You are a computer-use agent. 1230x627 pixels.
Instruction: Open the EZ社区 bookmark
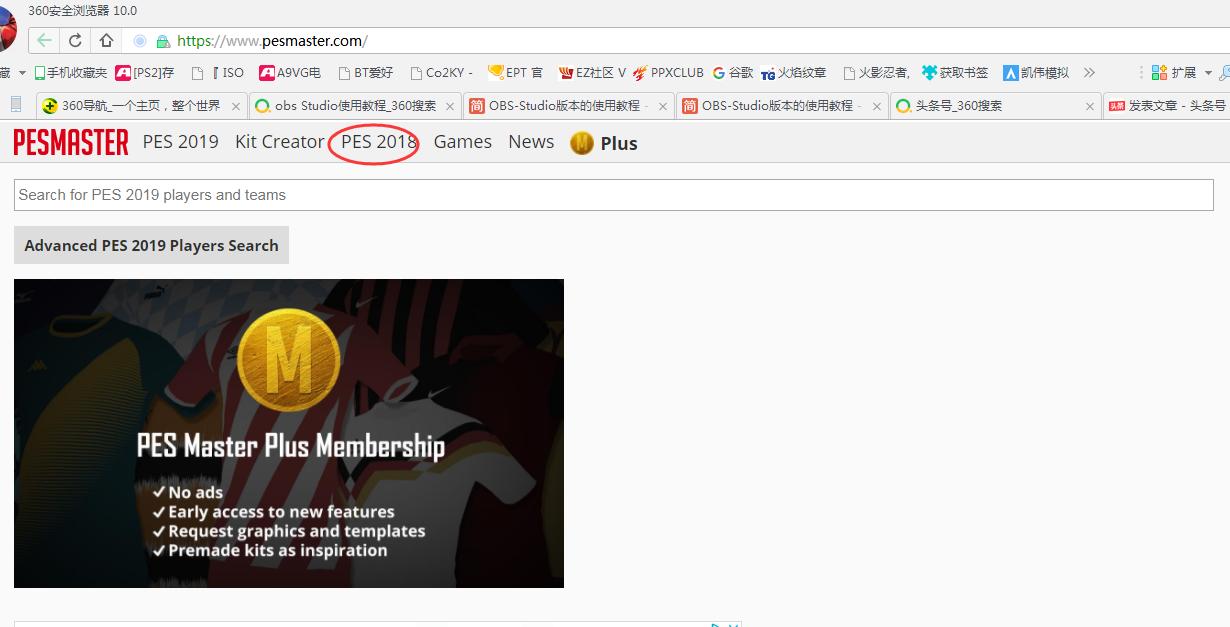[592, 73]
